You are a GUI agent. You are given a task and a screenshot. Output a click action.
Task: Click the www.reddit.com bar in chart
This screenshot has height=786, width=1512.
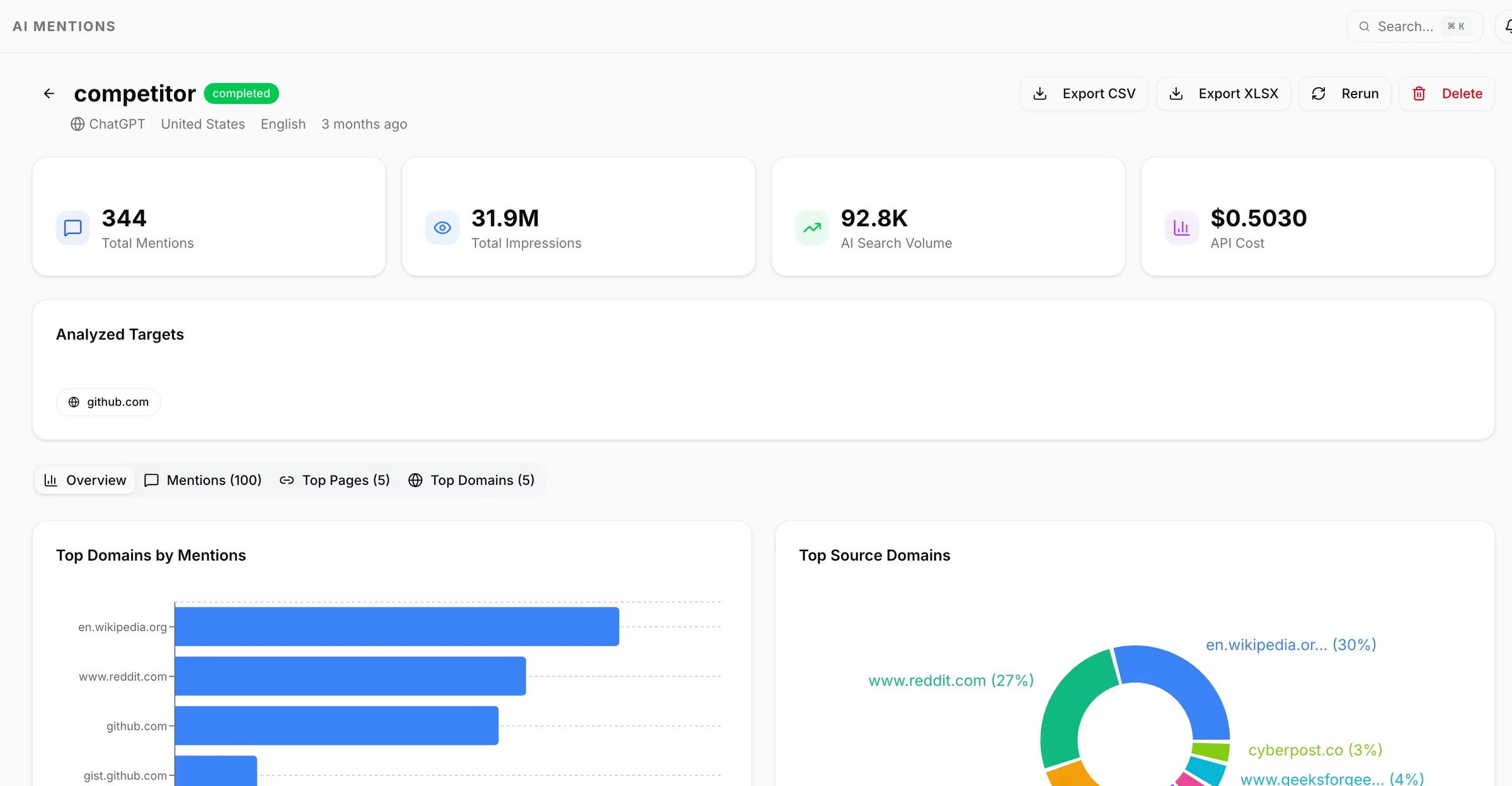click(350, 676)
